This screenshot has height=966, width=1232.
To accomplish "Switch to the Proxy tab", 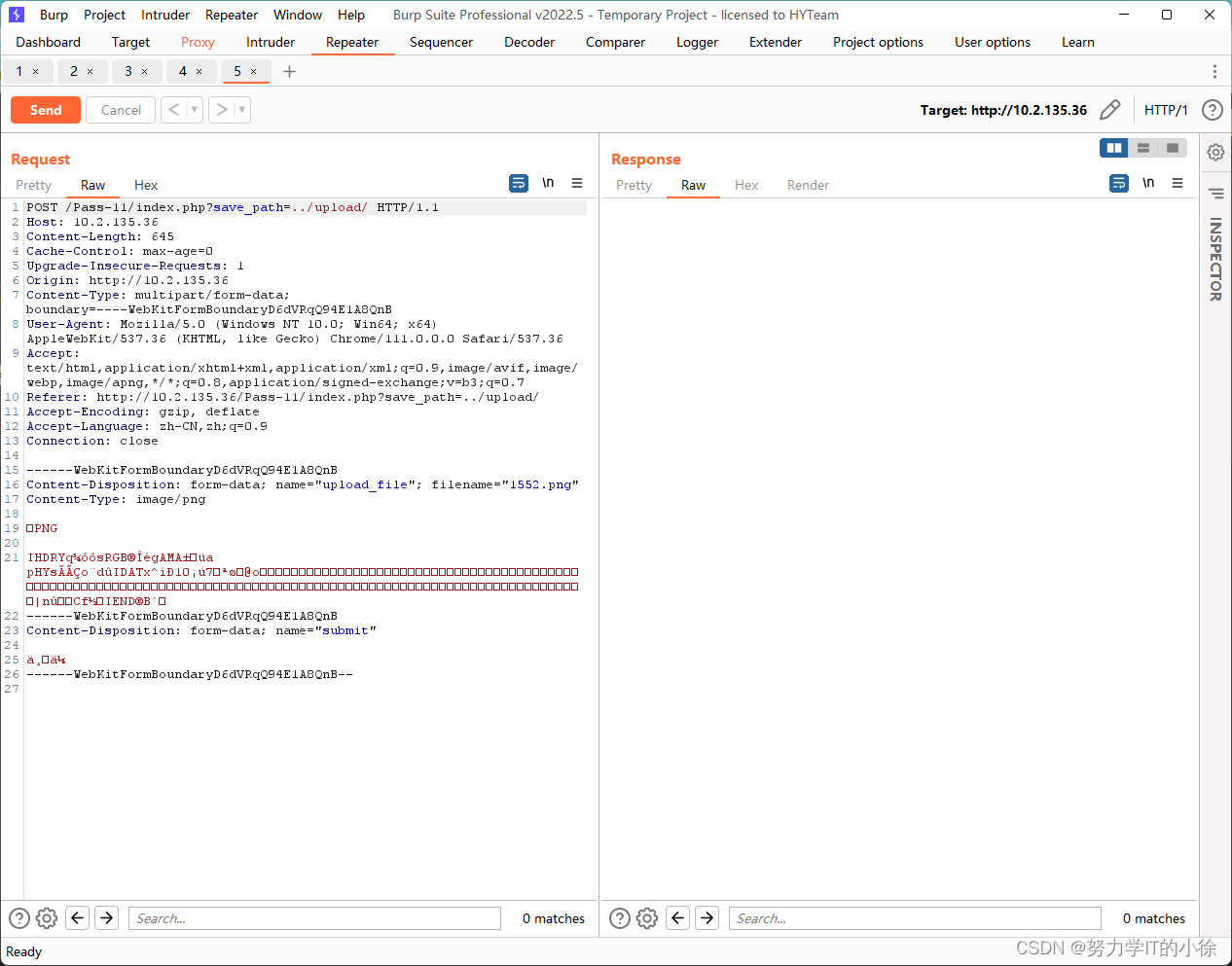I will coord(198,42).
